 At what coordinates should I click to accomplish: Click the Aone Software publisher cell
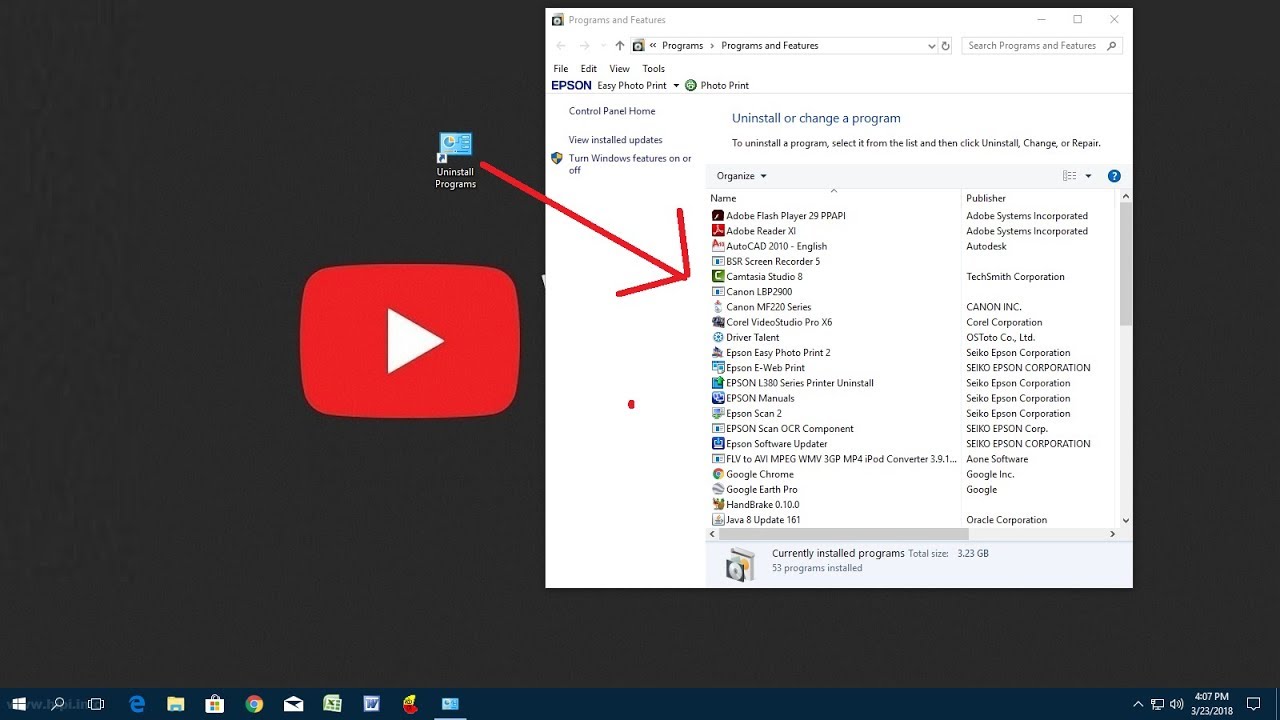coord(997,459)
